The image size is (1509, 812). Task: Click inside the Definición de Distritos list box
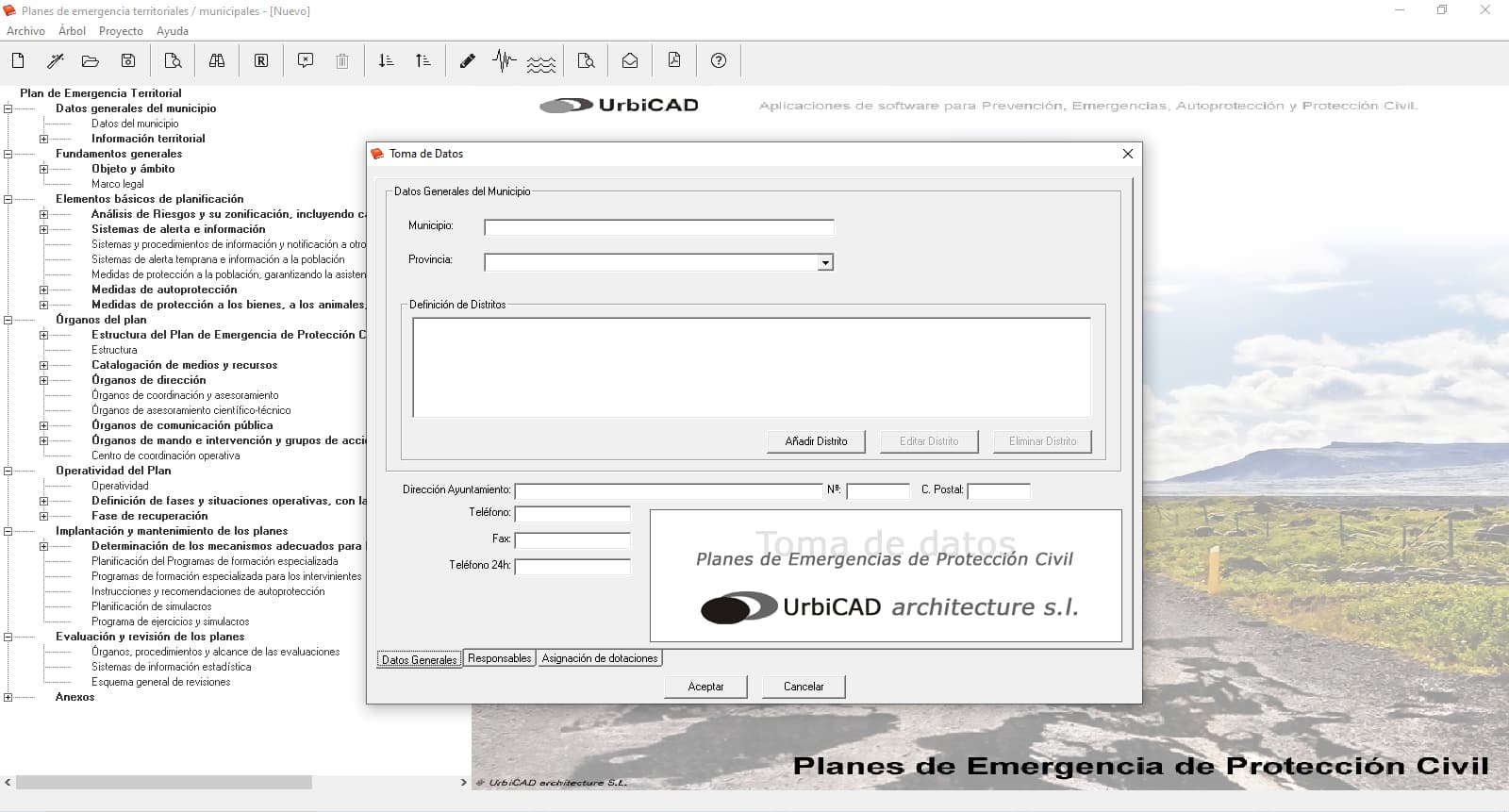pos(752,367)
